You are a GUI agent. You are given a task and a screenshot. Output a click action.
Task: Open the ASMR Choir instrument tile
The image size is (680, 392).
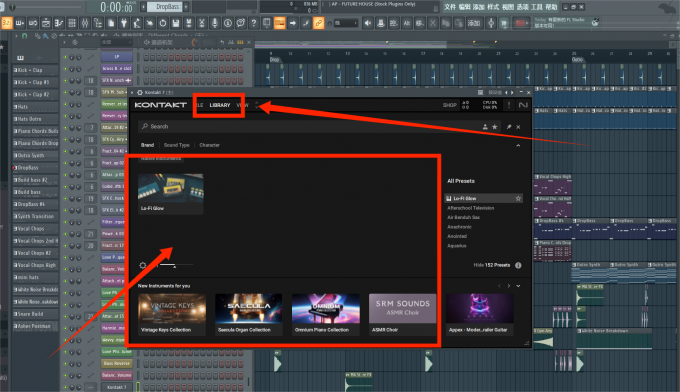click(402, 314)
